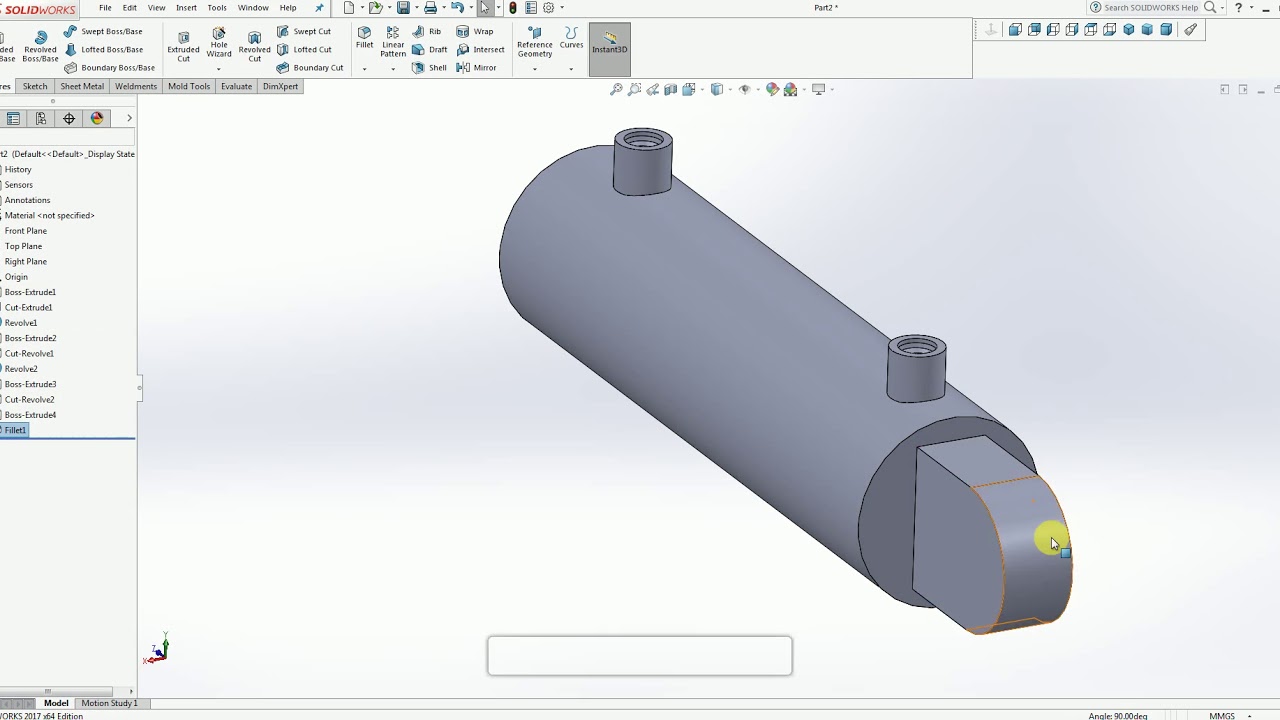
Task: Click the Rebuild traffic light icon
Action: (513, 7)
